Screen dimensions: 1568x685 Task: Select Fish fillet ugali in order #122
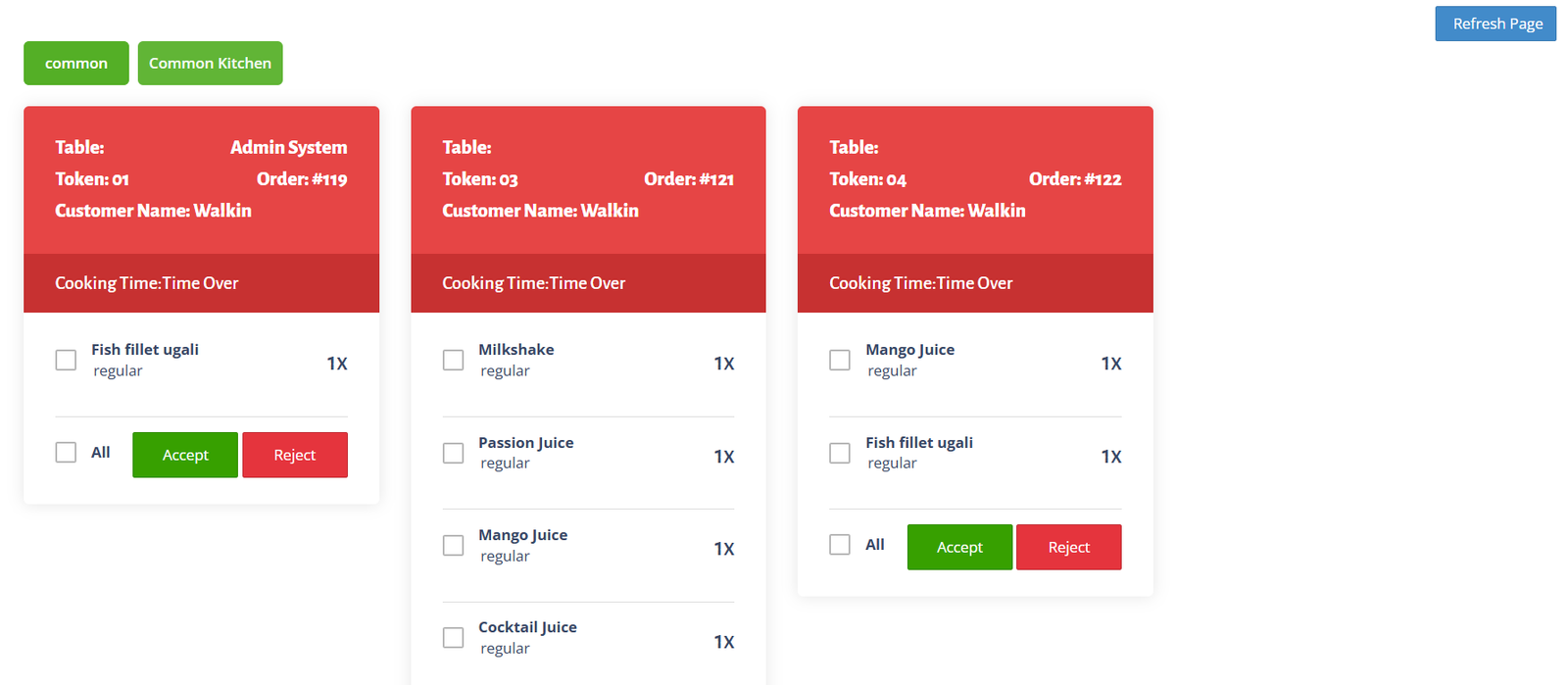(840, 454)
